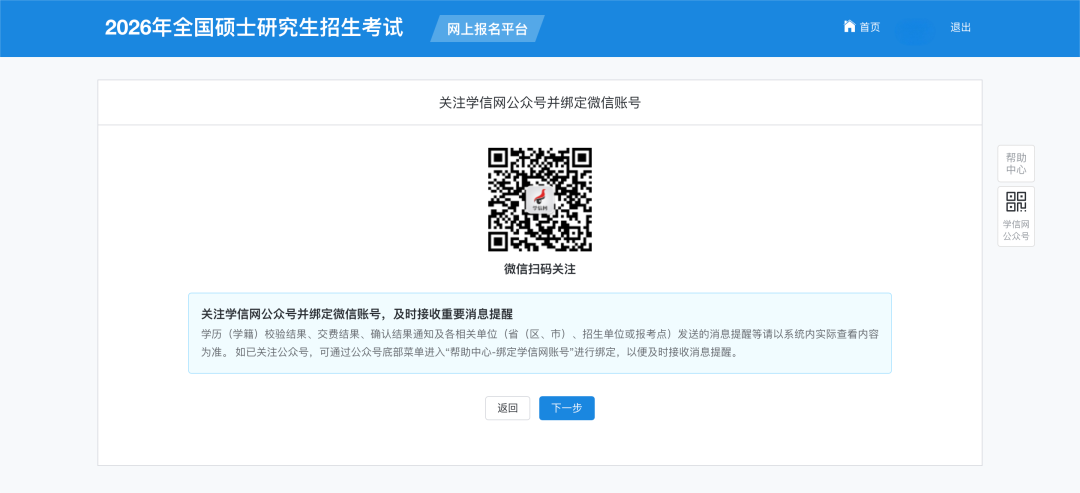Image resolution: width=1080 pixels, height=493 pixels.
Task: Click the house icon beside 首页
Action: [x=849, y=27]
